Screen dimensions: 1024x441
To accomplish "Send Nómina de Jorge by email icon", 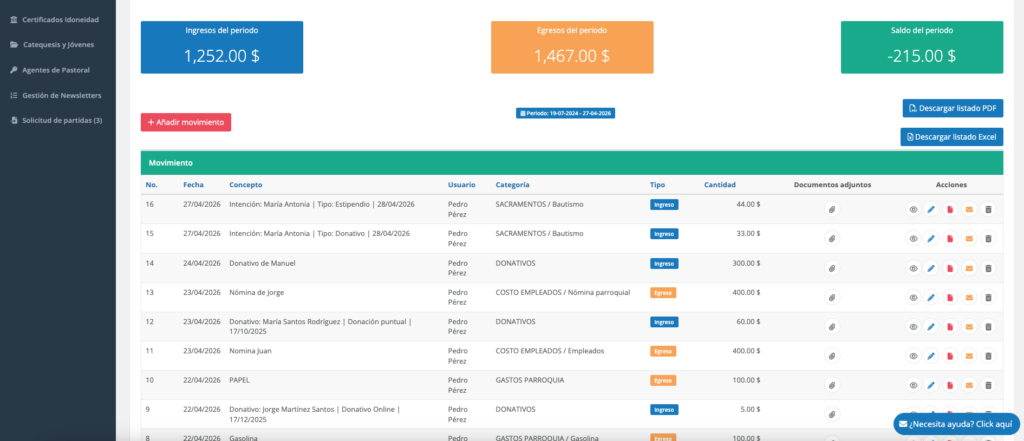I will (969, 298).
